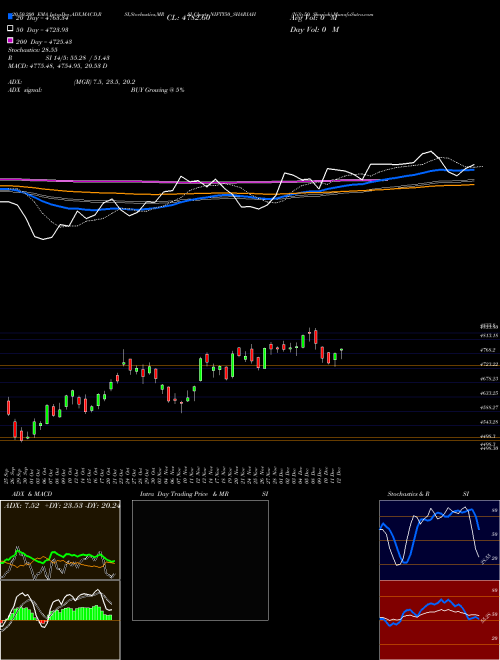
Task: Click the ADX (MGR) values line
Action: click(x=72, y=82)
